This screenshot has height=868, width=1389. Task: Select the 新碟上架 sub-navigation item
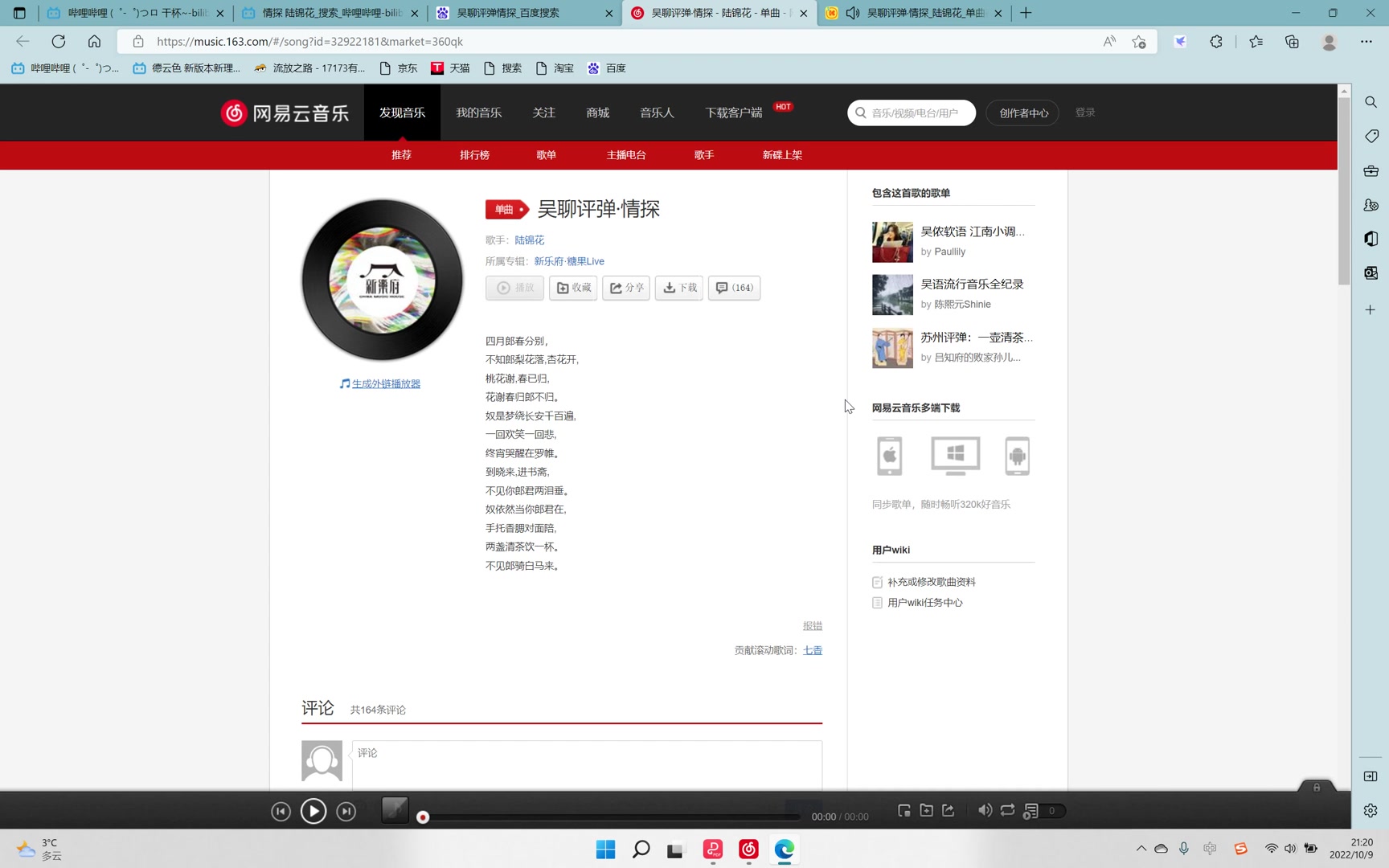pos(782,155)
